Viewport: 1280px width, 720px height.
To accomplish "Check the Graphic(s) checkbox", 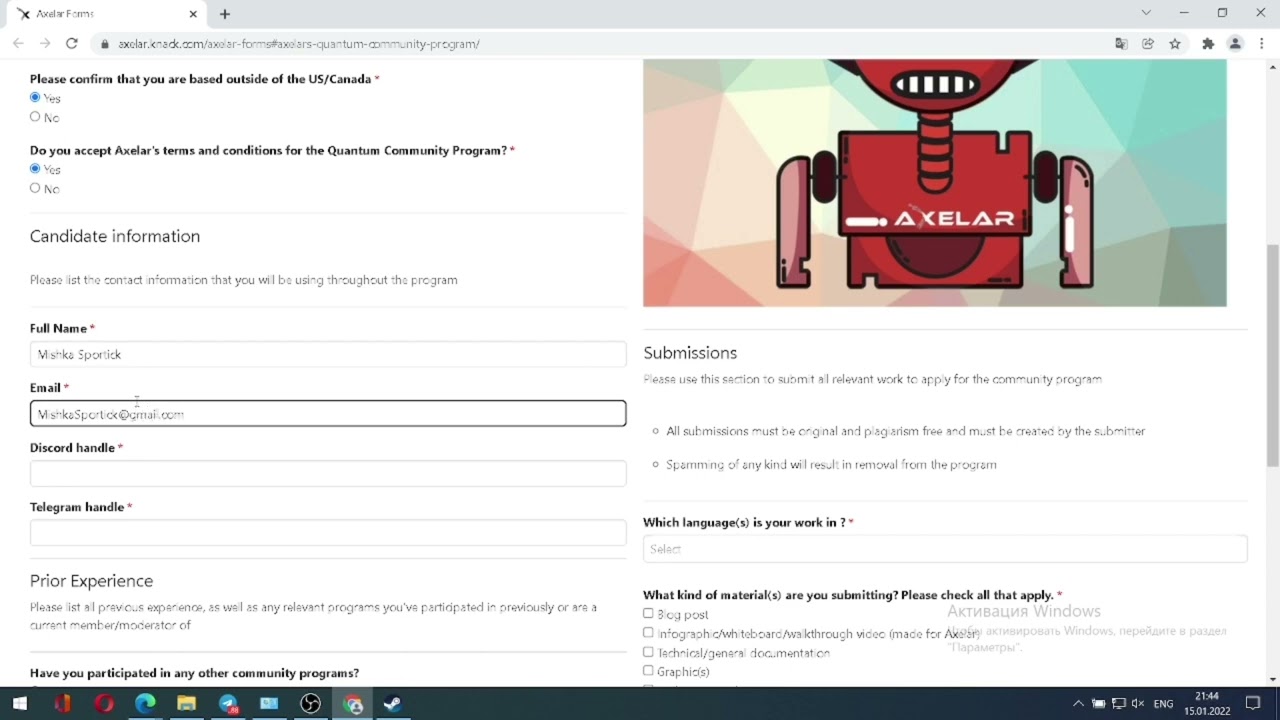I will [648, 670].
